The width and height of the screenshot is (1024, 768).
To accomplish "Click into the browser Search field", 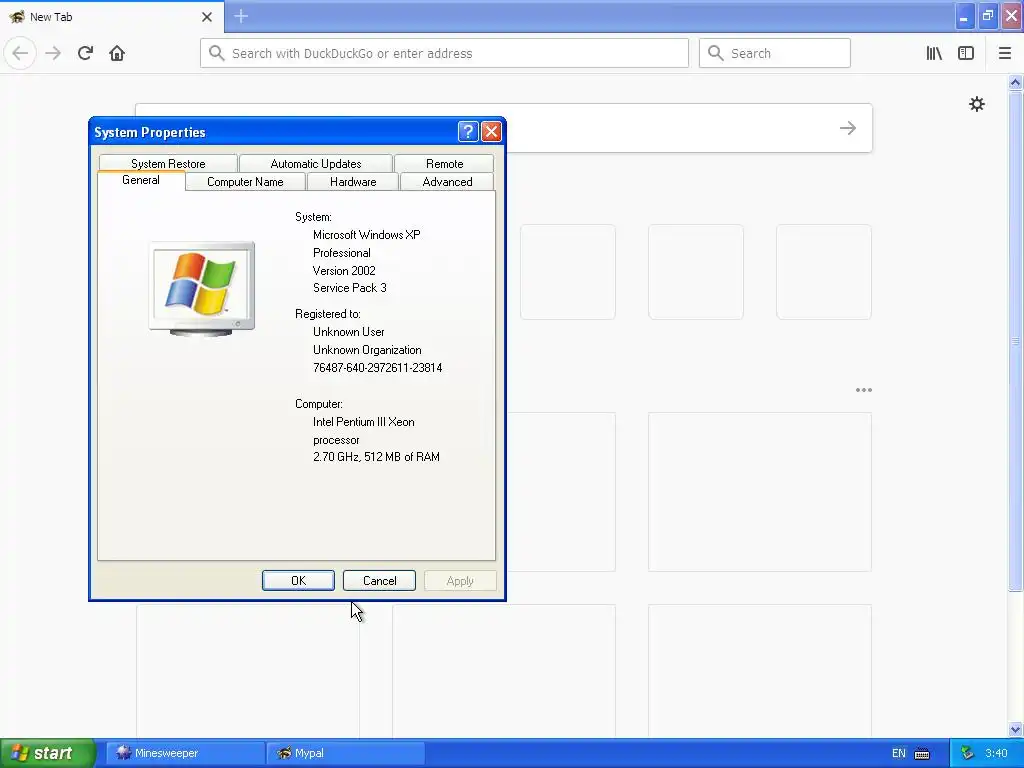I will pyautogui.click(x=775, y=53).
